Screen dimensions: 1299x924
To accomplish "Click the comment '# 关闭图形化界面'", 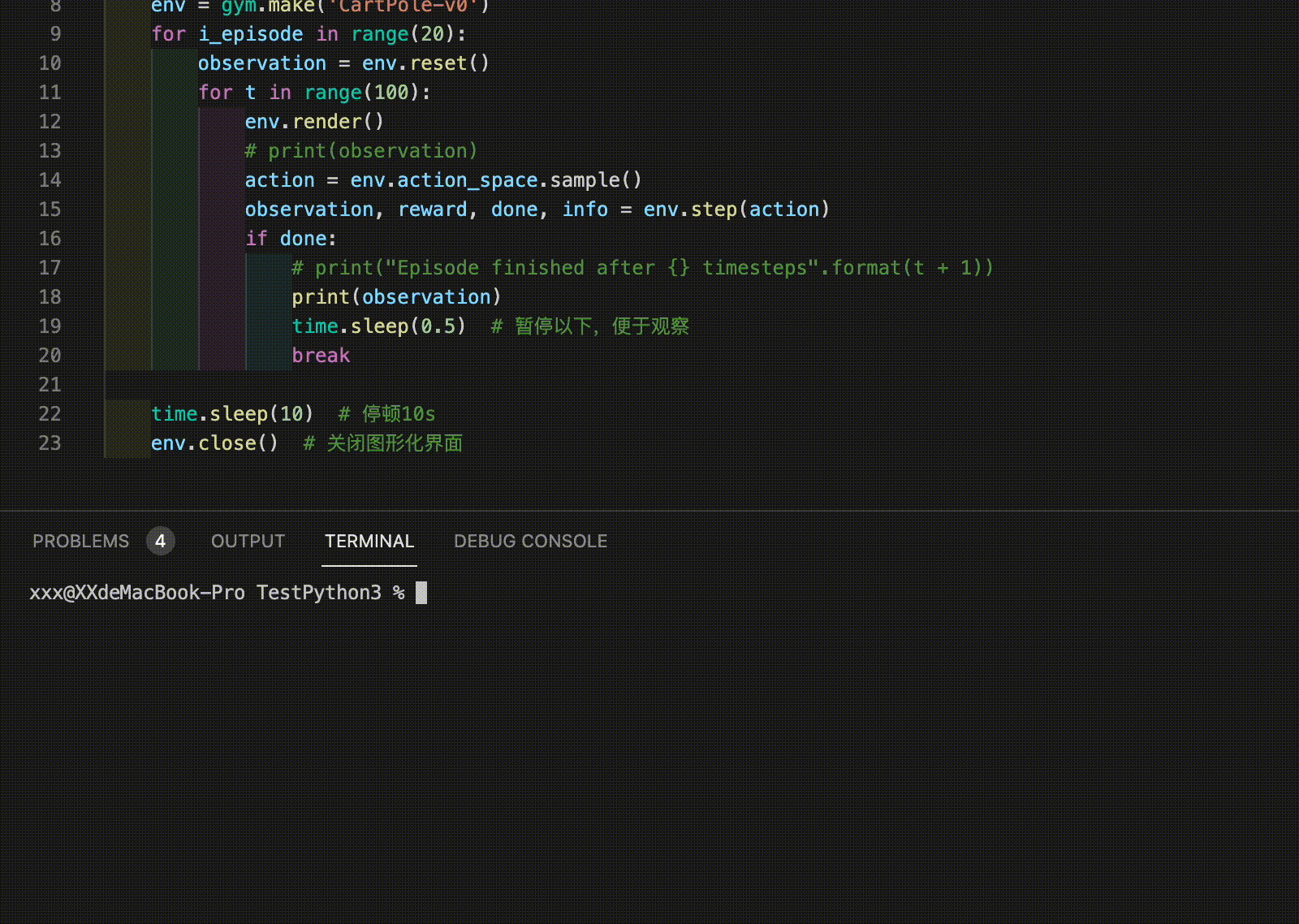I will tap(383, 443).
